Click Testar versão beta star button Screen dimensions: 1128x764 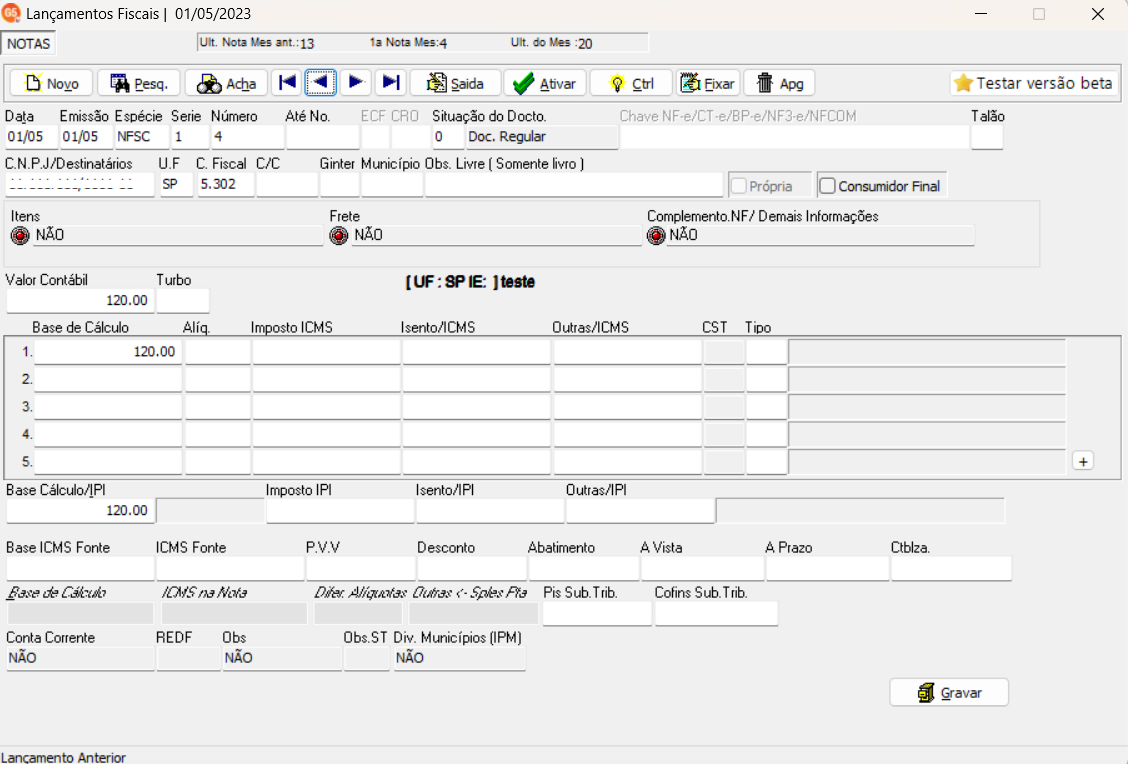[1034, 83]
